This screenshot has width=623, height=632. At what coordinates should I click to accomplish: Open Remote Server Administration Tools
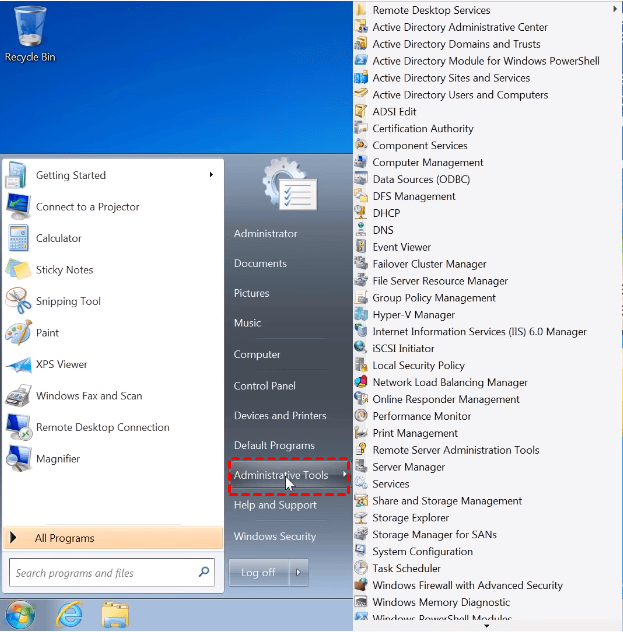(x=456, y=450)
